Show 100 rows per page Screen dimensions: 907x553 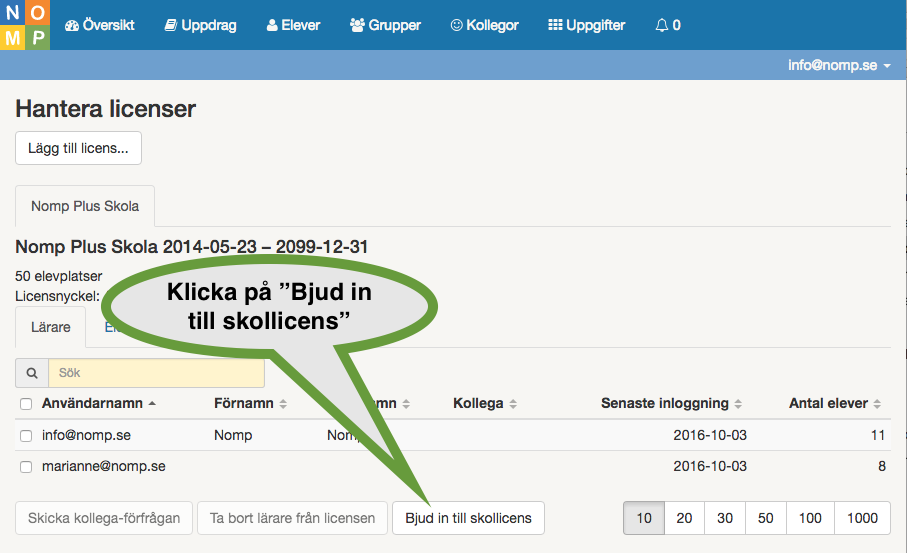point(810,518)
